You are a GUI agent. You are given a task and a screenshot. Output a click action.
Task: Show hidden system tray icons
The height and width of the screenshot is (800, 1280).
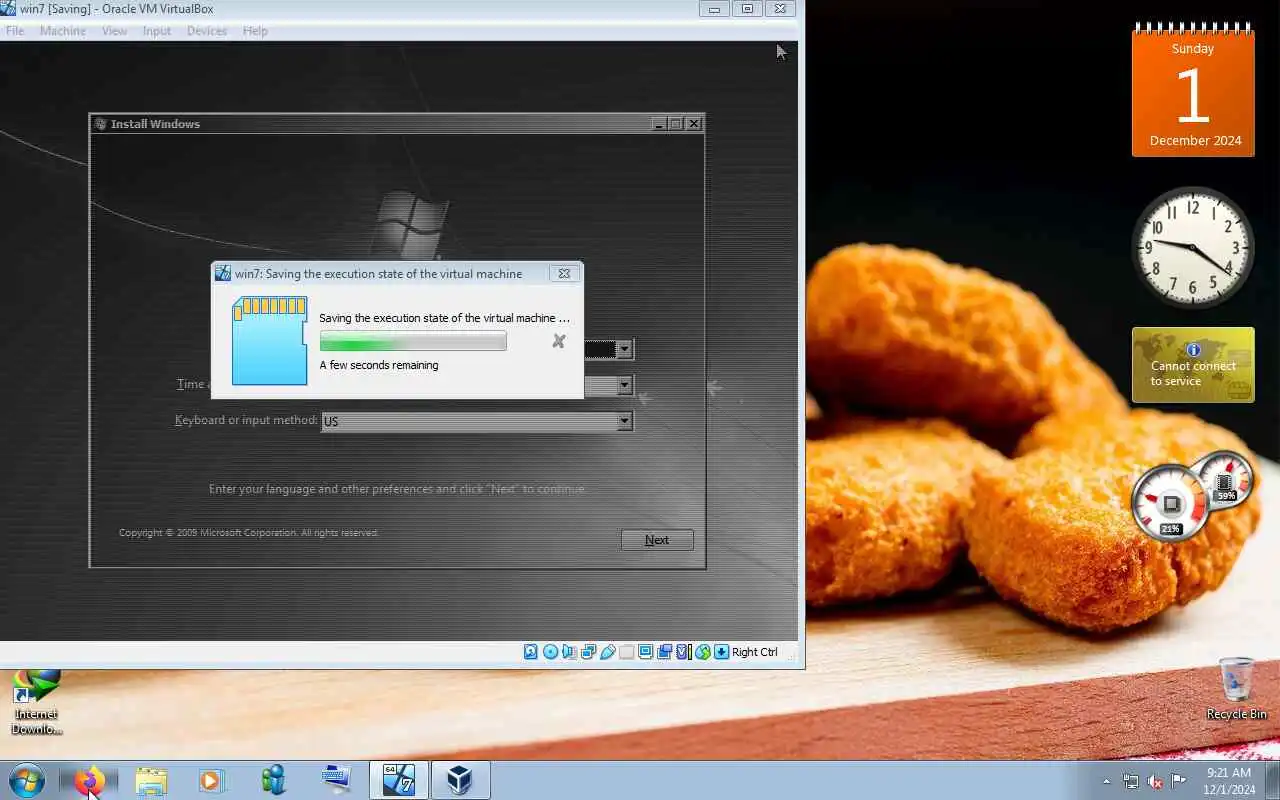click(1107, 781)
